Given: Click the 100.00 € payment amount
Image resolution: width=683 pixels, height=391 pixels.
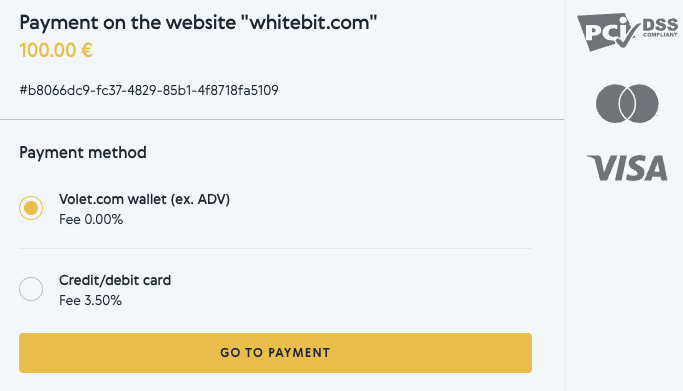Looking at the screenshot, I should coord(56,51).
